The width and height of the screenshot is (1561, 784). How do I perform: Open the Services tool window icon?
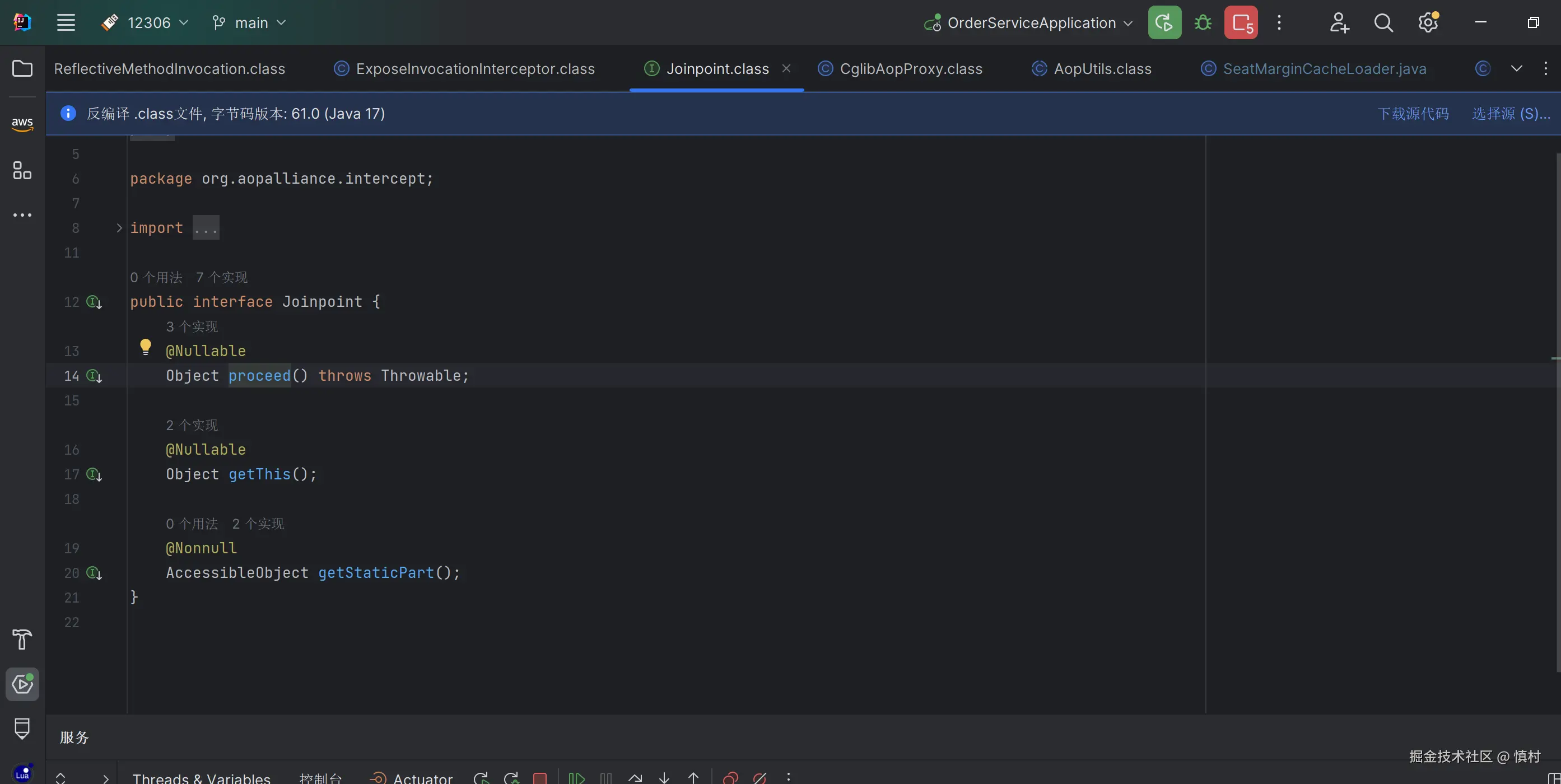tap(22, 684)
